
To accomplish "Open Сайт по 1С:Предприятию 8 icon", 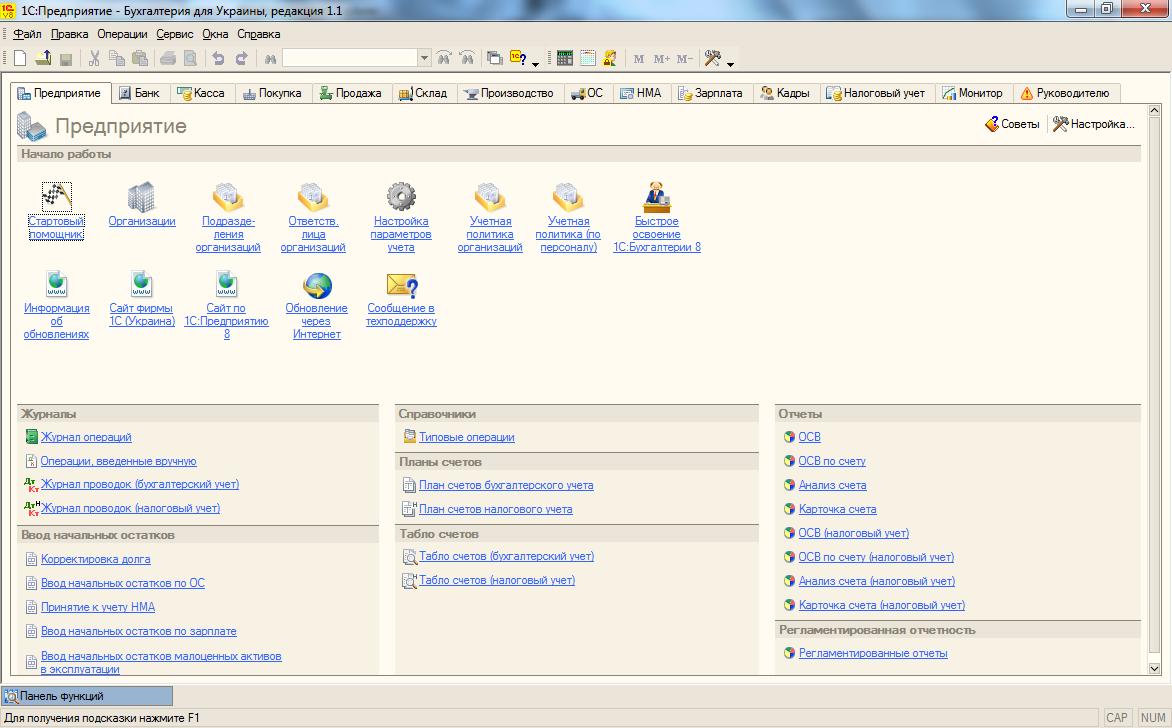I will coord(226,284).
